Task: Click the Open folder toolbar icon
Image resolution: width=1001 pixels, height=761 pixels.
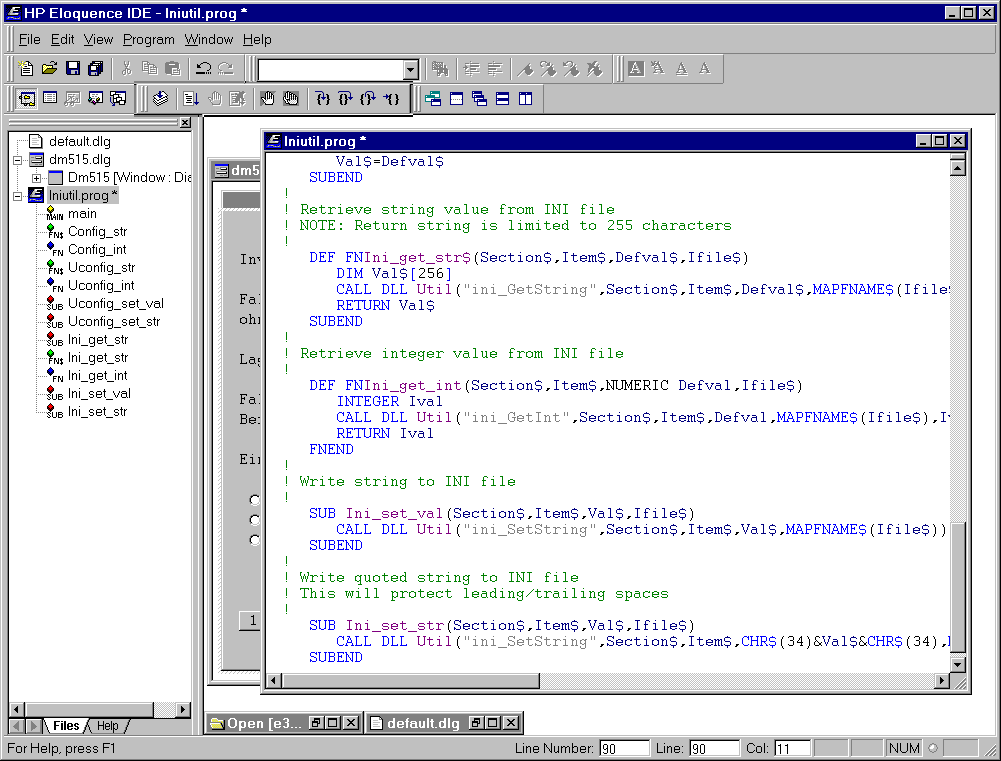Action: pyautogui.click(x=50, y=68)
